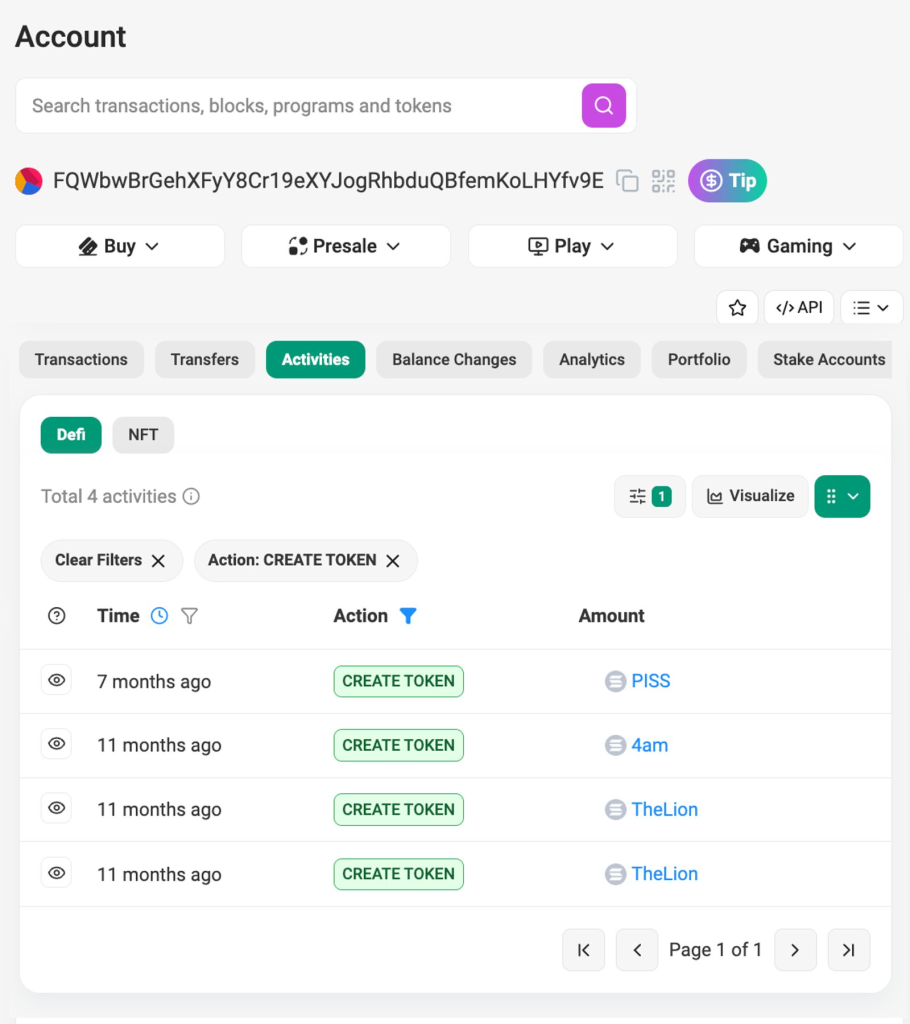This screenshot has width=910, height=1024.
Task: Copy the account address
Action: point(627,181)
